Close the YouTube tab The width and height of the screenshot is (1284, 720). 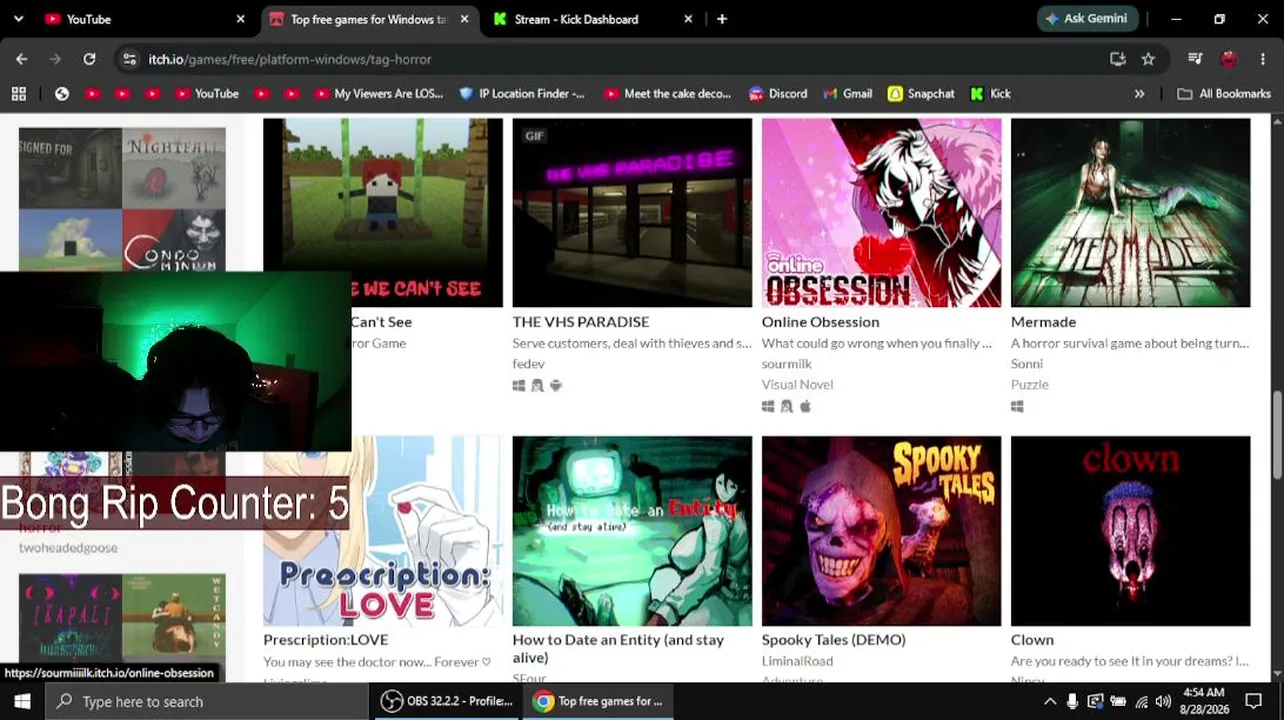coord(240,19)
